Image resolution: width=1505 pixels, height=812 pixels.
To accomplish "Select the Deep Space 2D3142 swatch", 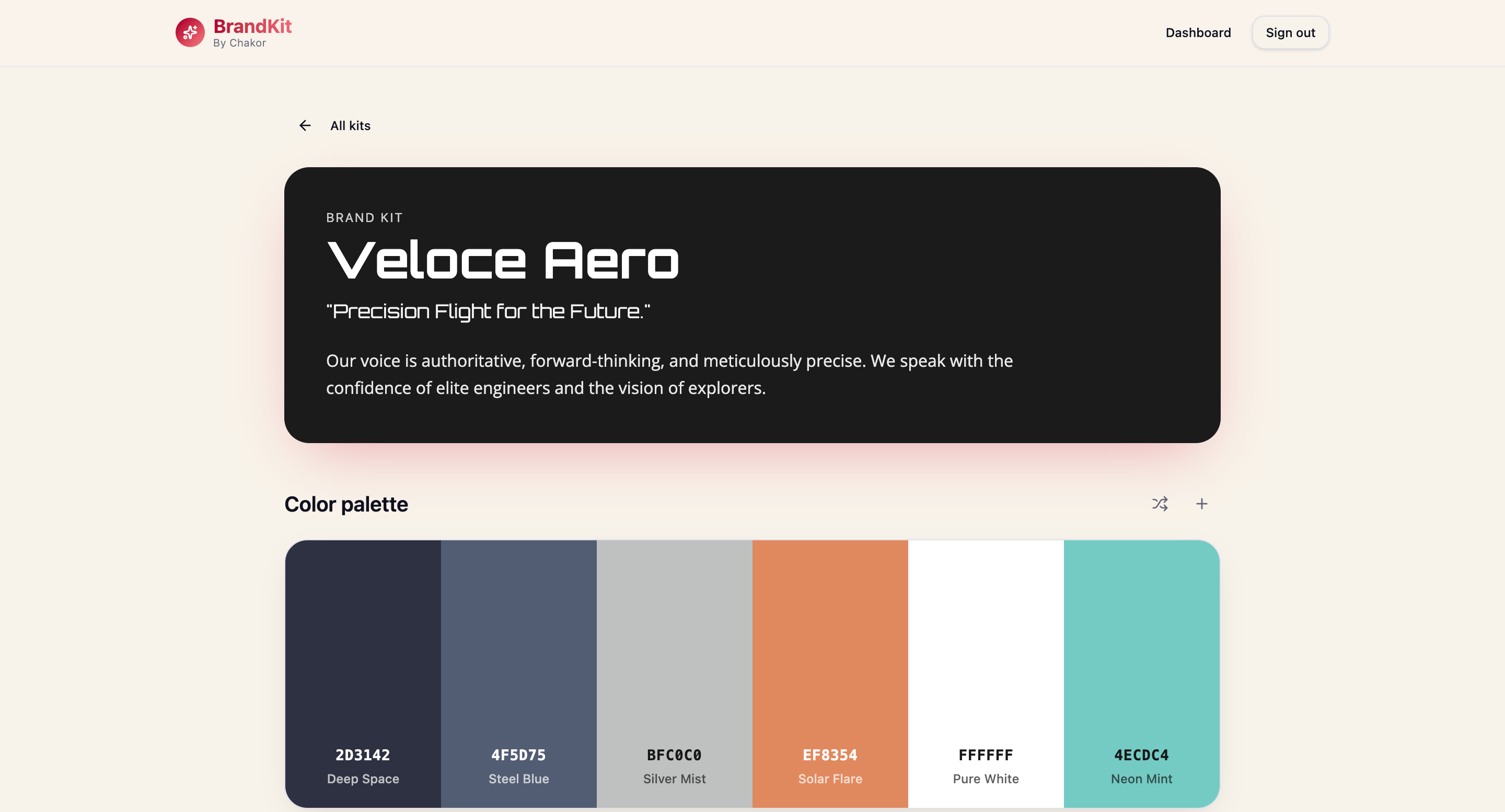I will point(363,674).
